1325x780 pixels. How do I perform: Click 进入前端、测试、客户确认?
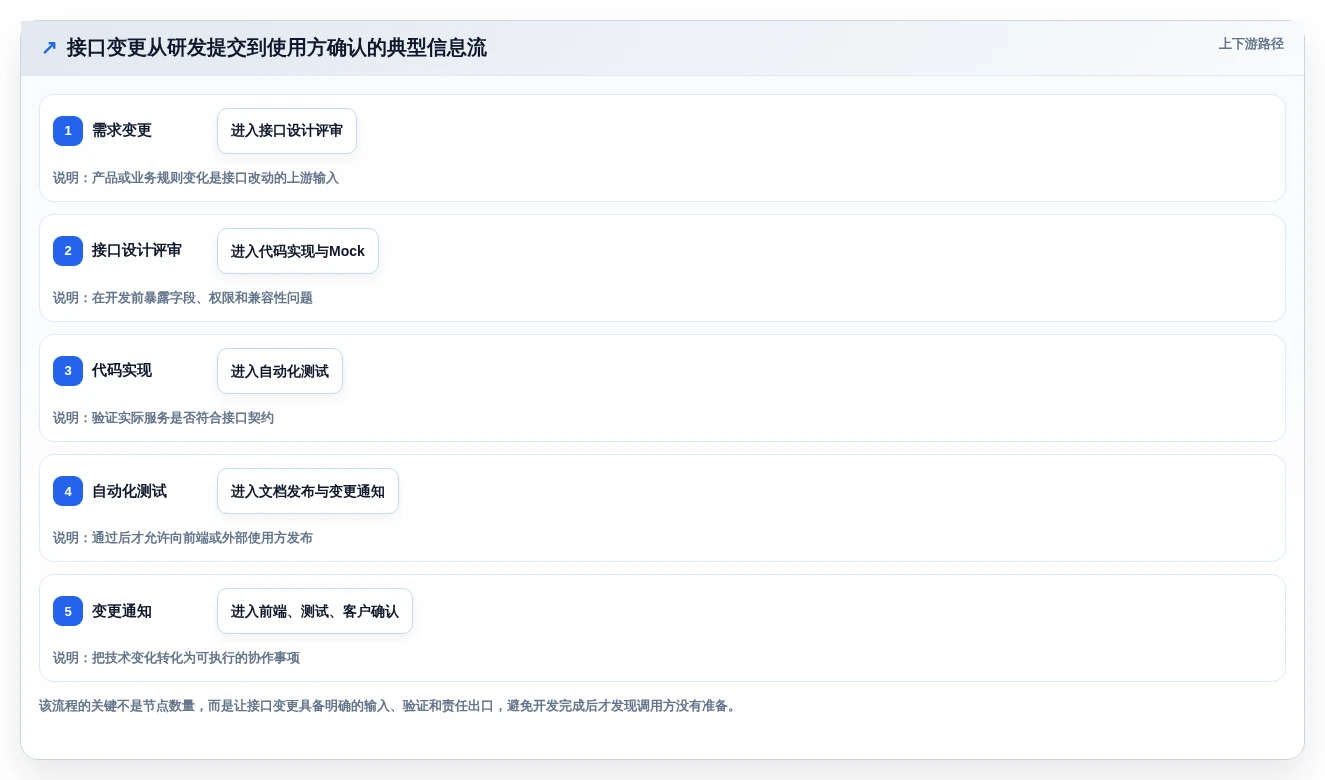[315, 611]
